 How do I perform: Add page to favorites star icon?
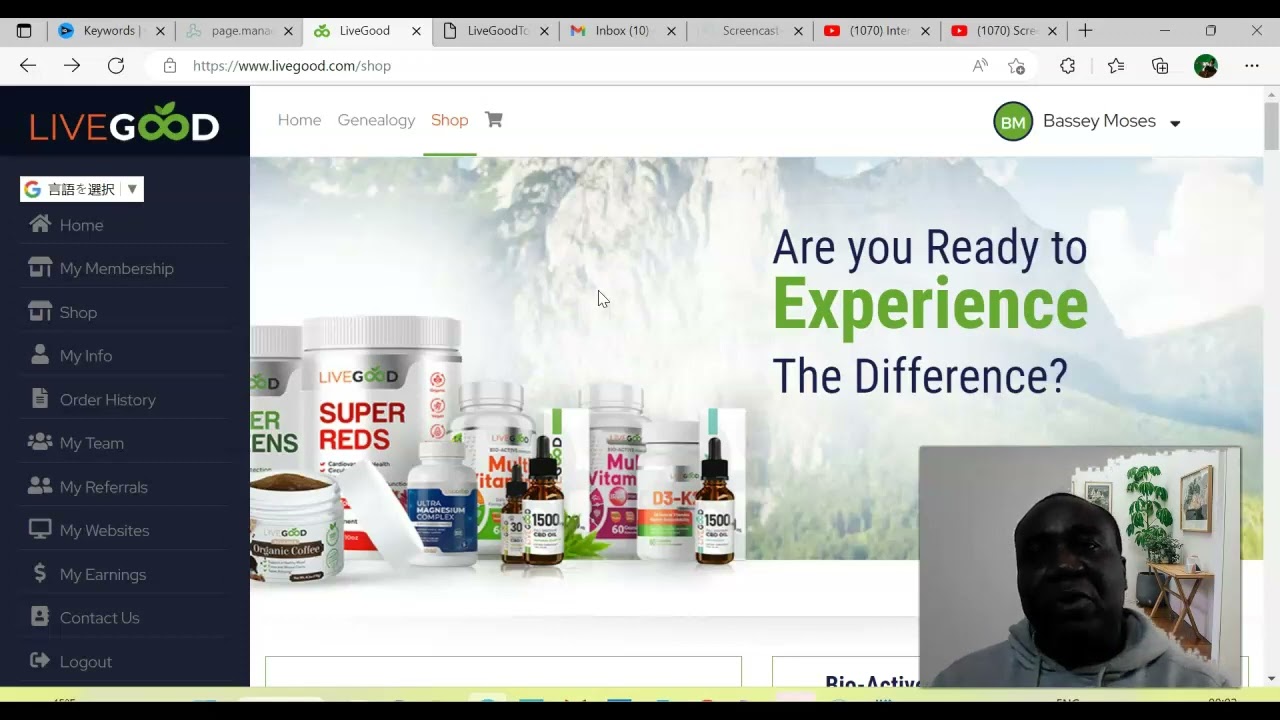coord(1017,66)
